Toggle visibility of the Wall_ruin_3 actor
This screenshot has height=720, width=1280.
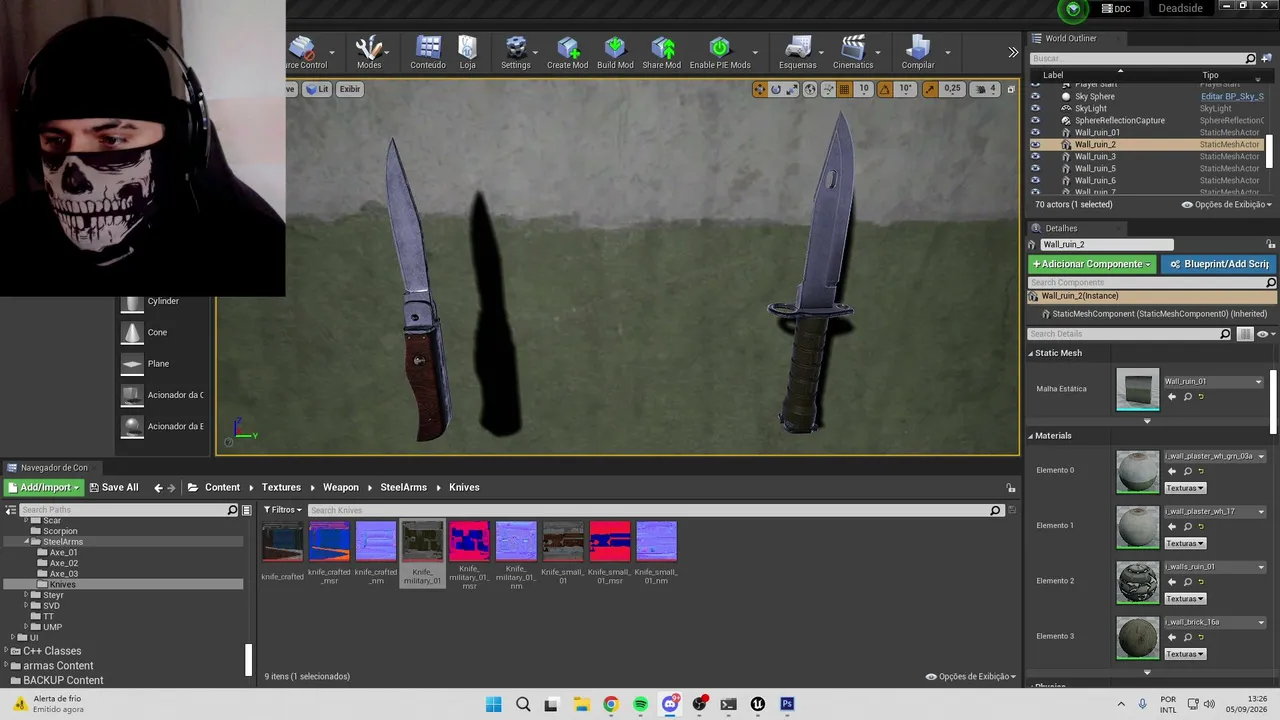1035,156
